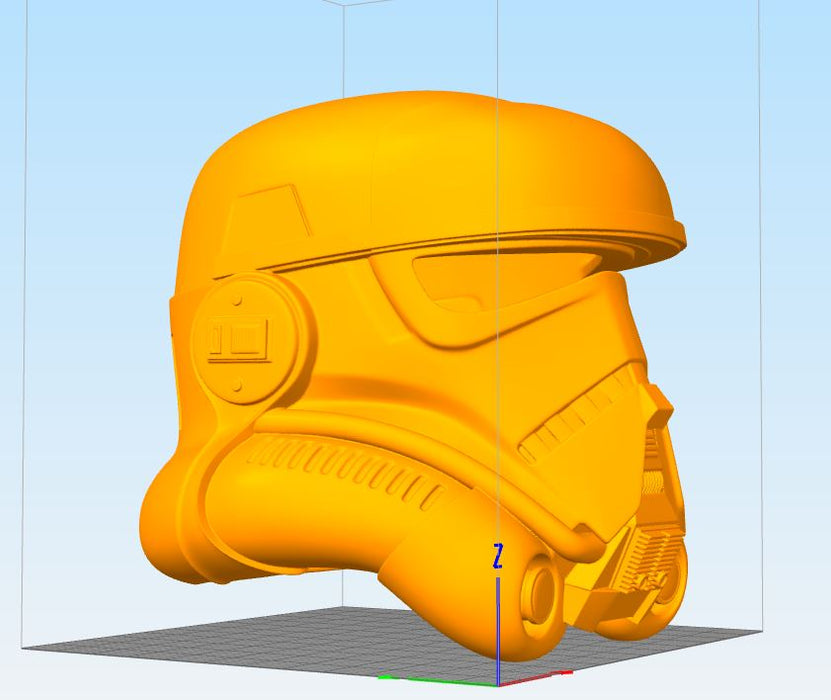This screenshot has height=700, width=831.
Task: Click the blue vertical Z axis line
Action: coord(498,630)
